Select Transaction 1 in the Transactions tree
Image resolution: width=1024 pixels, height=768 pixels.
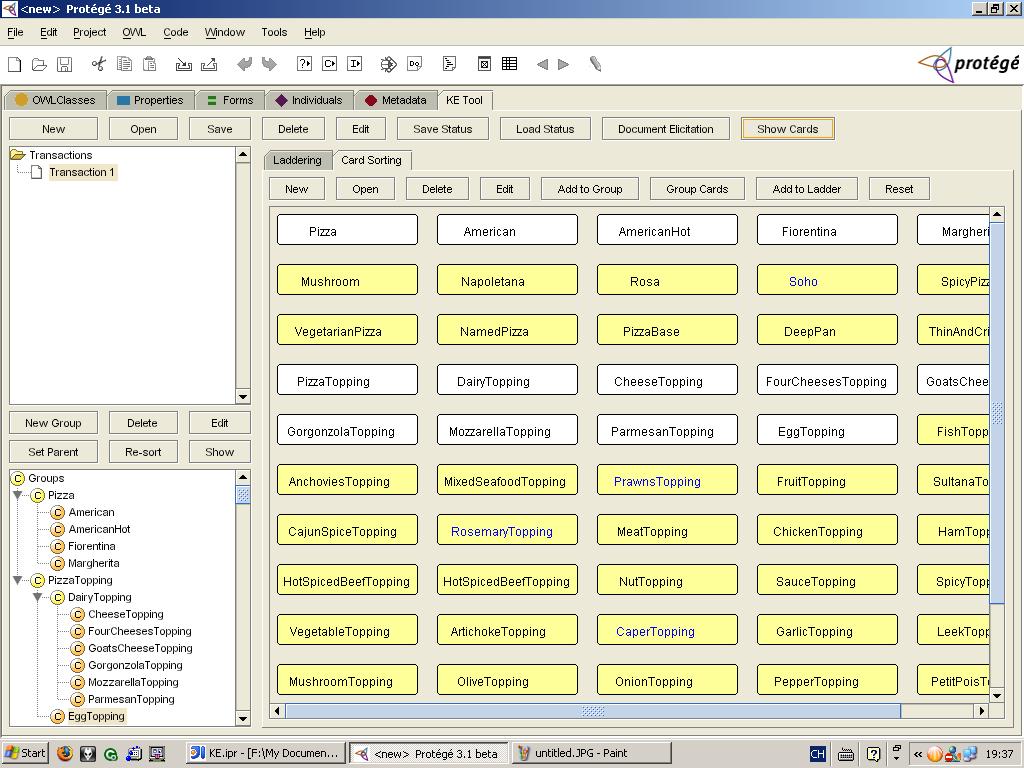pos(82,172)
